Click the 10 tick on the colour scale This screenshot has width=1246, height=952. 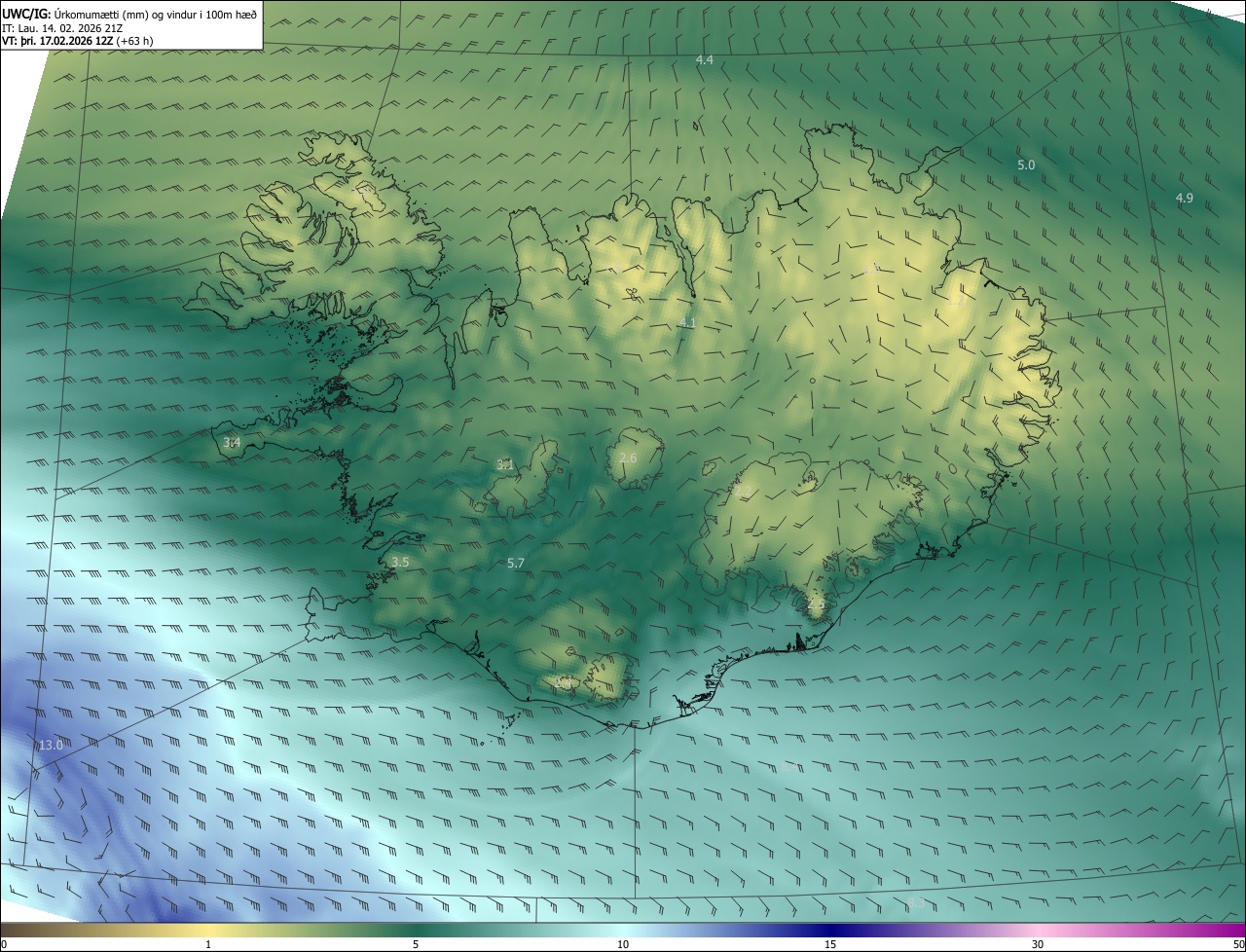tap(623, 944)
